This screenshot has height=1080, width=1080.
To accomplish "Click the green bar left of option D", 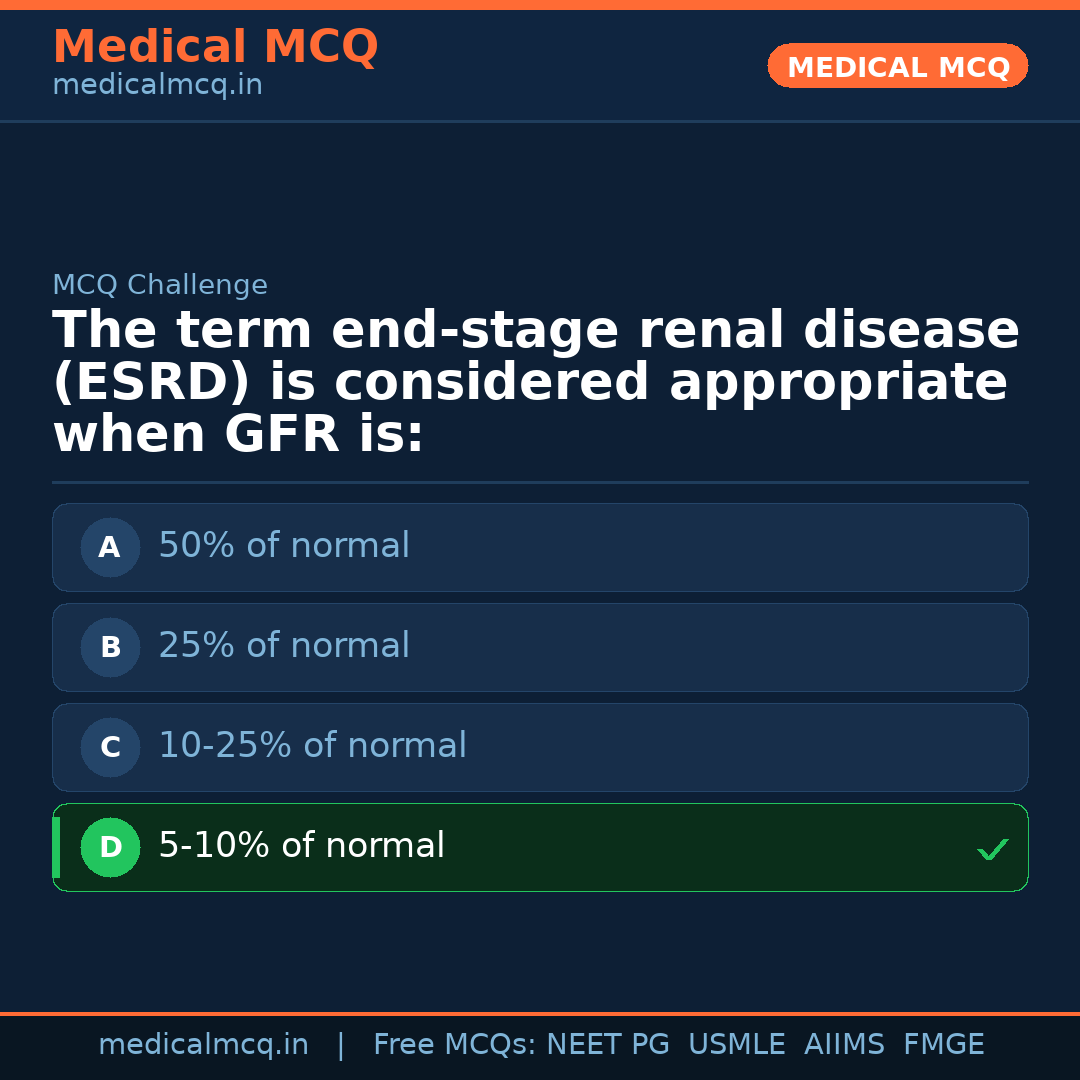I will (x=56, y=847).
